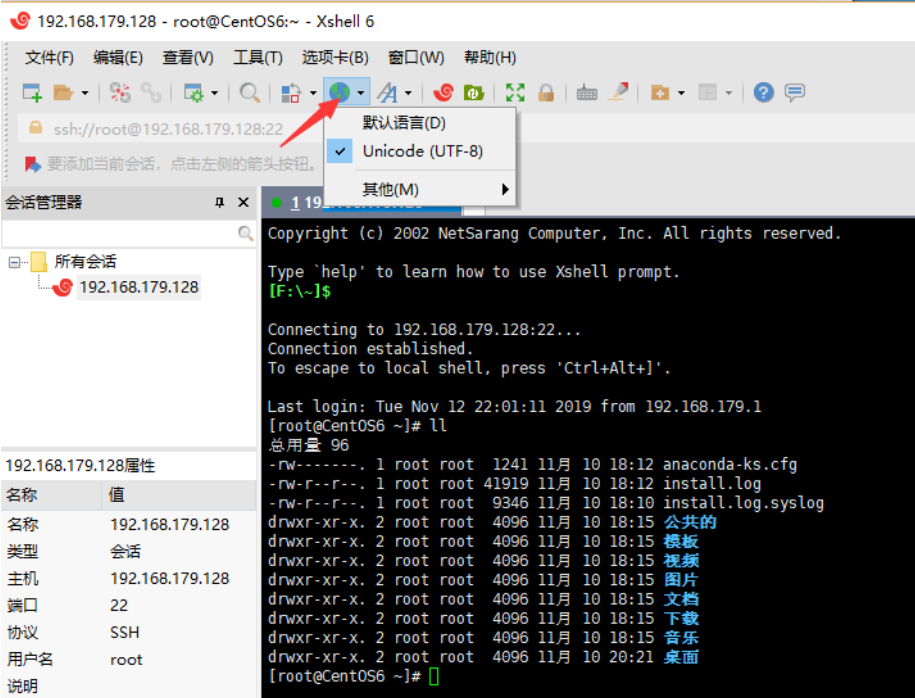Click the padlock Lock Screen icon

546,93
